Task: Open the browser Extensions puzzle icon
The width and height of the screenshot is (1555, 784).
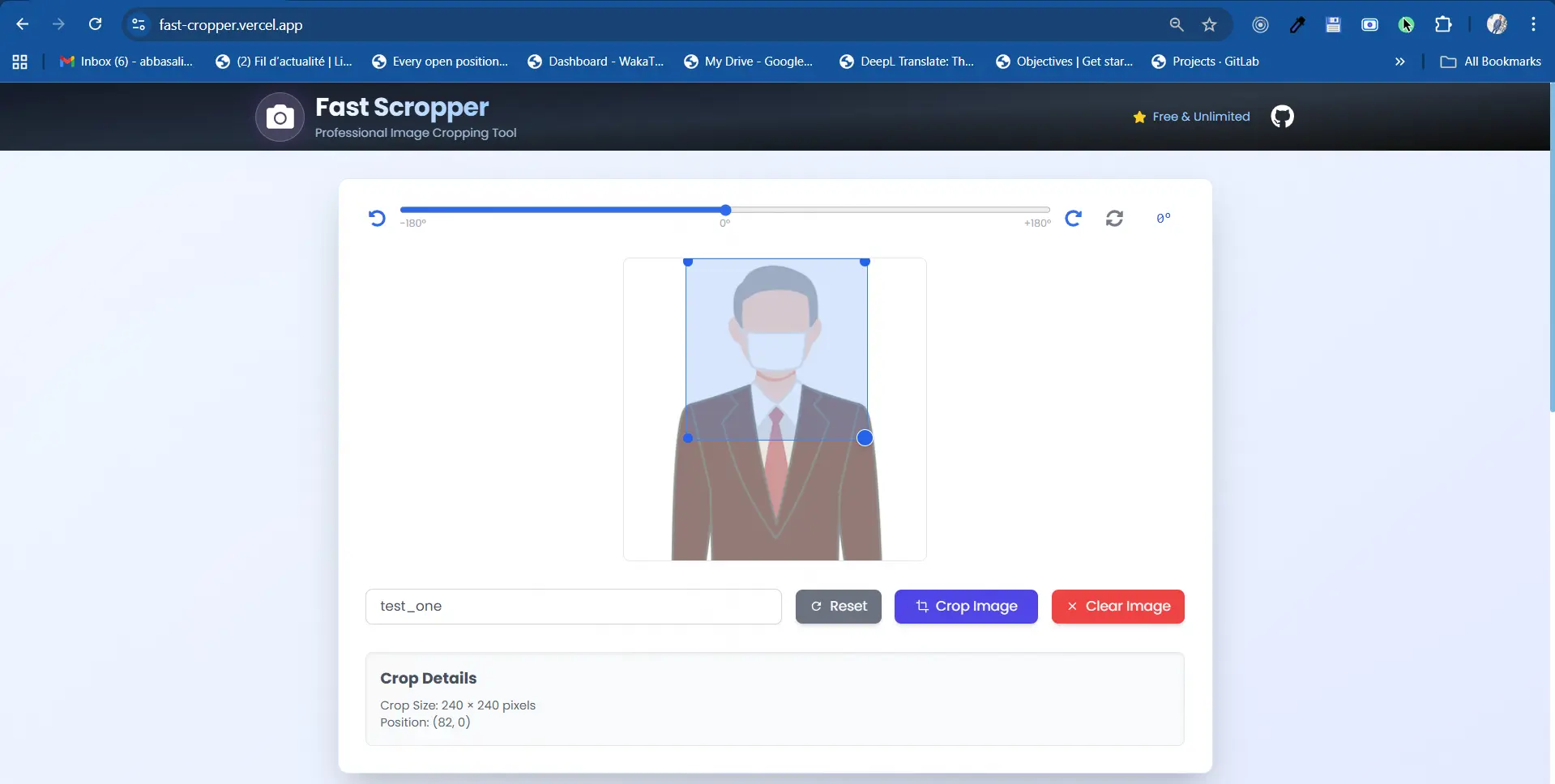Action: [1442, 25]
